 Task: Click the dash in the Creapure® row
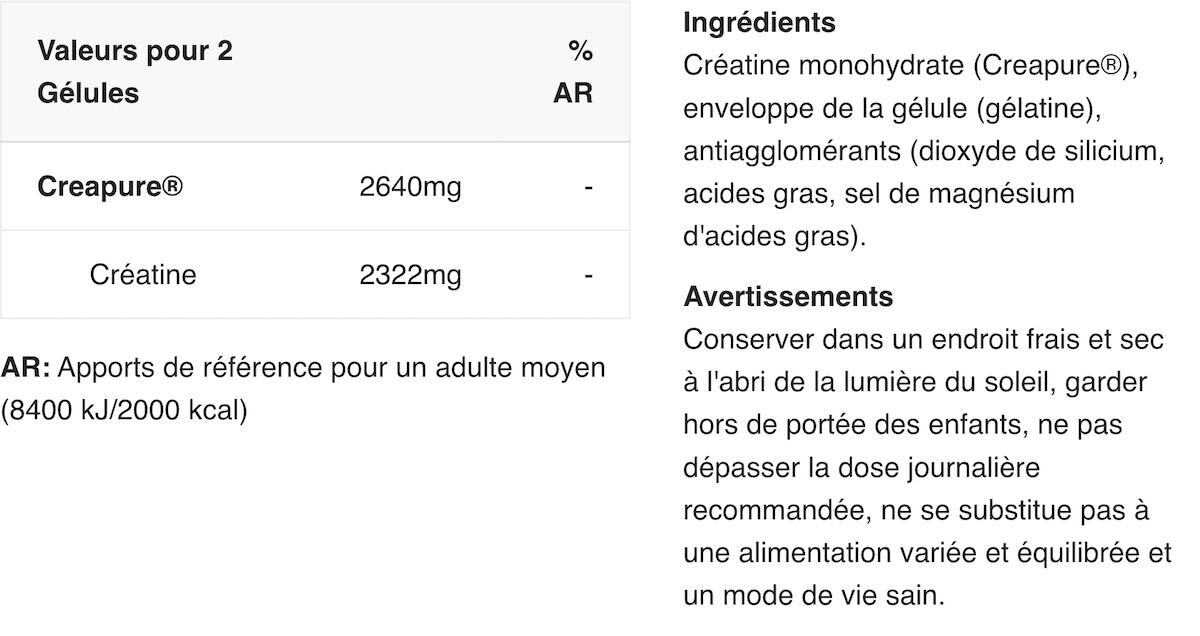[588, 187]
